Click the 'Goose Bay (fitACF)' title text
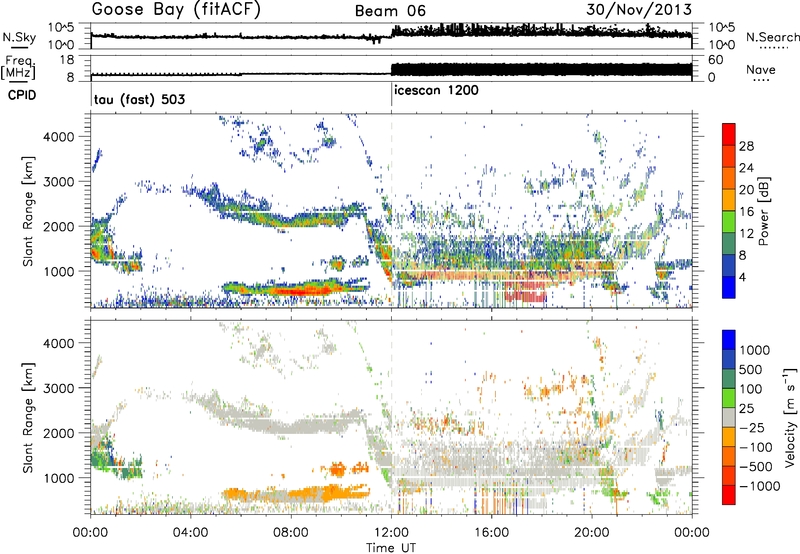Image resolution: width=800 pixels, height=554 pixels. pos(176,10)
